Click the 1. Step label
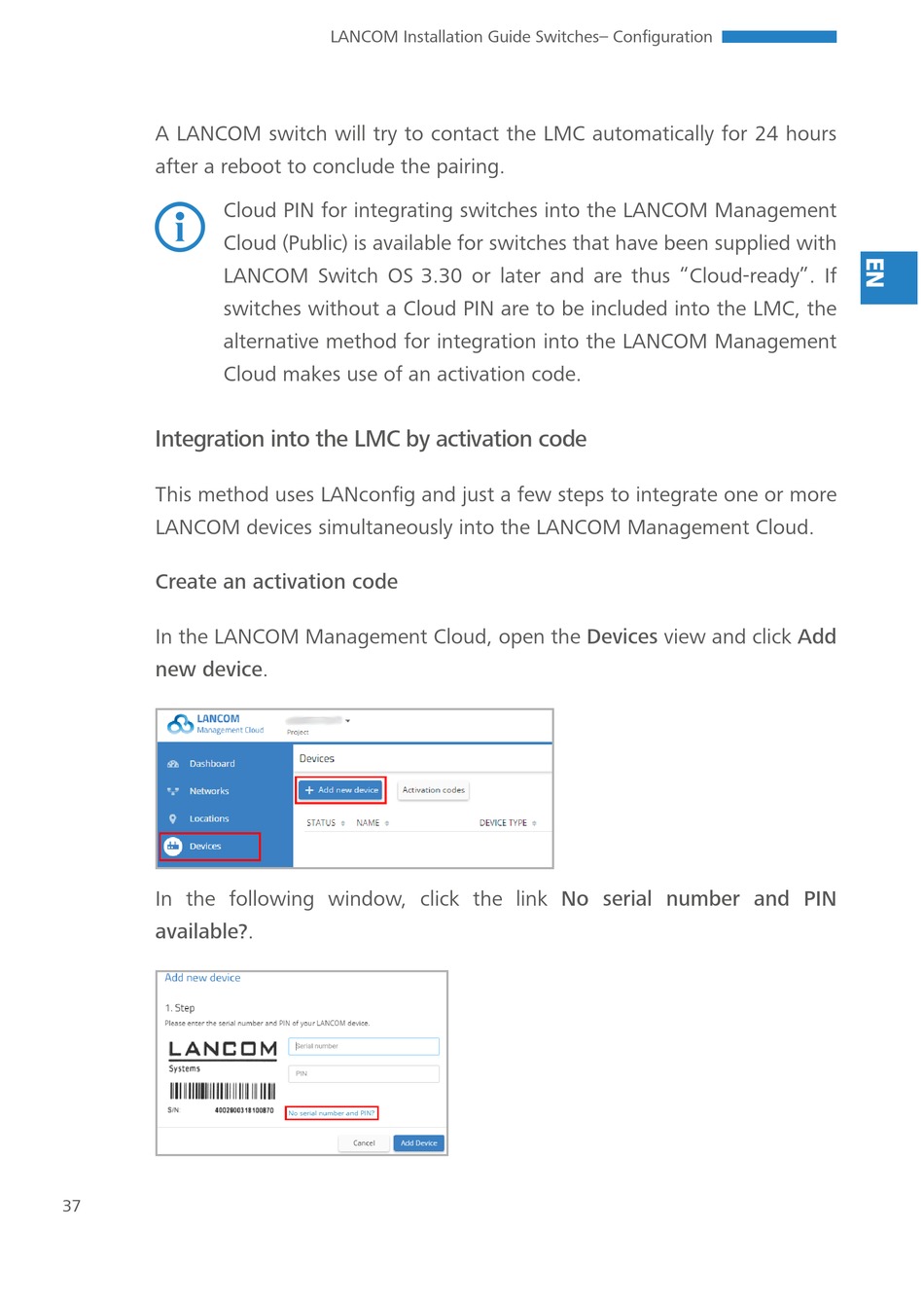Screen dimensions: 924x1302 180,1008
